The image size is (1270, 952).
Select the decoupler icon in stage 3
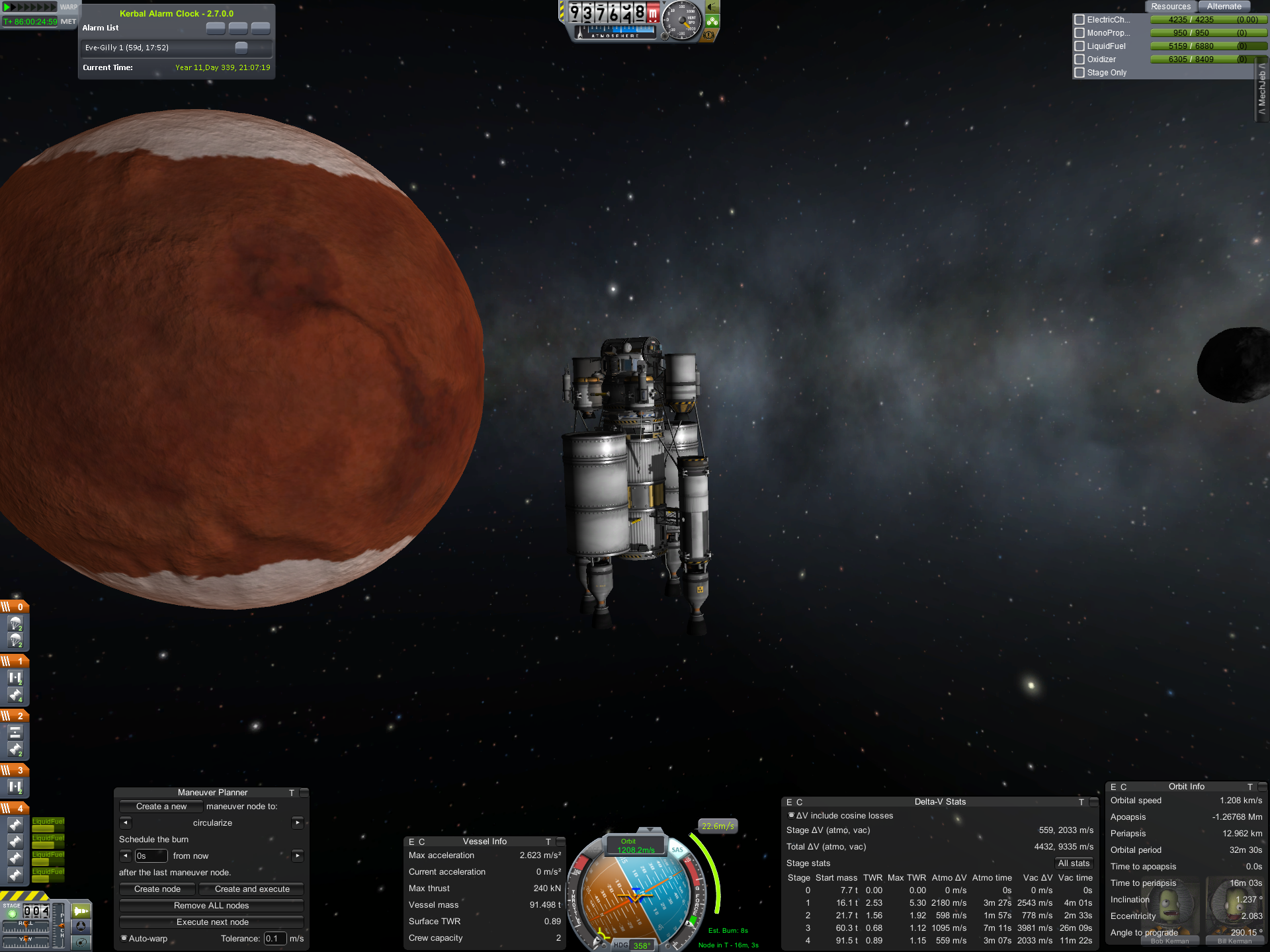pyautogui.click(x=15, y=787)
